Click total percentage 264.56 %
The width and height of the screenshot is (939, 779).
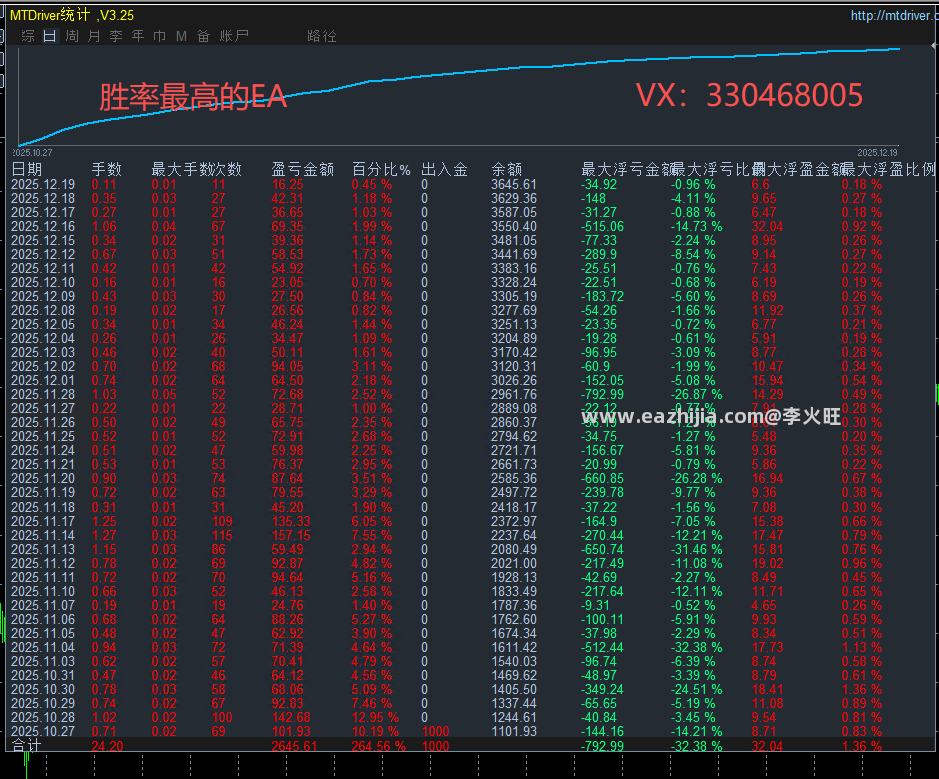pyautogui.click(x=378, y=746)
